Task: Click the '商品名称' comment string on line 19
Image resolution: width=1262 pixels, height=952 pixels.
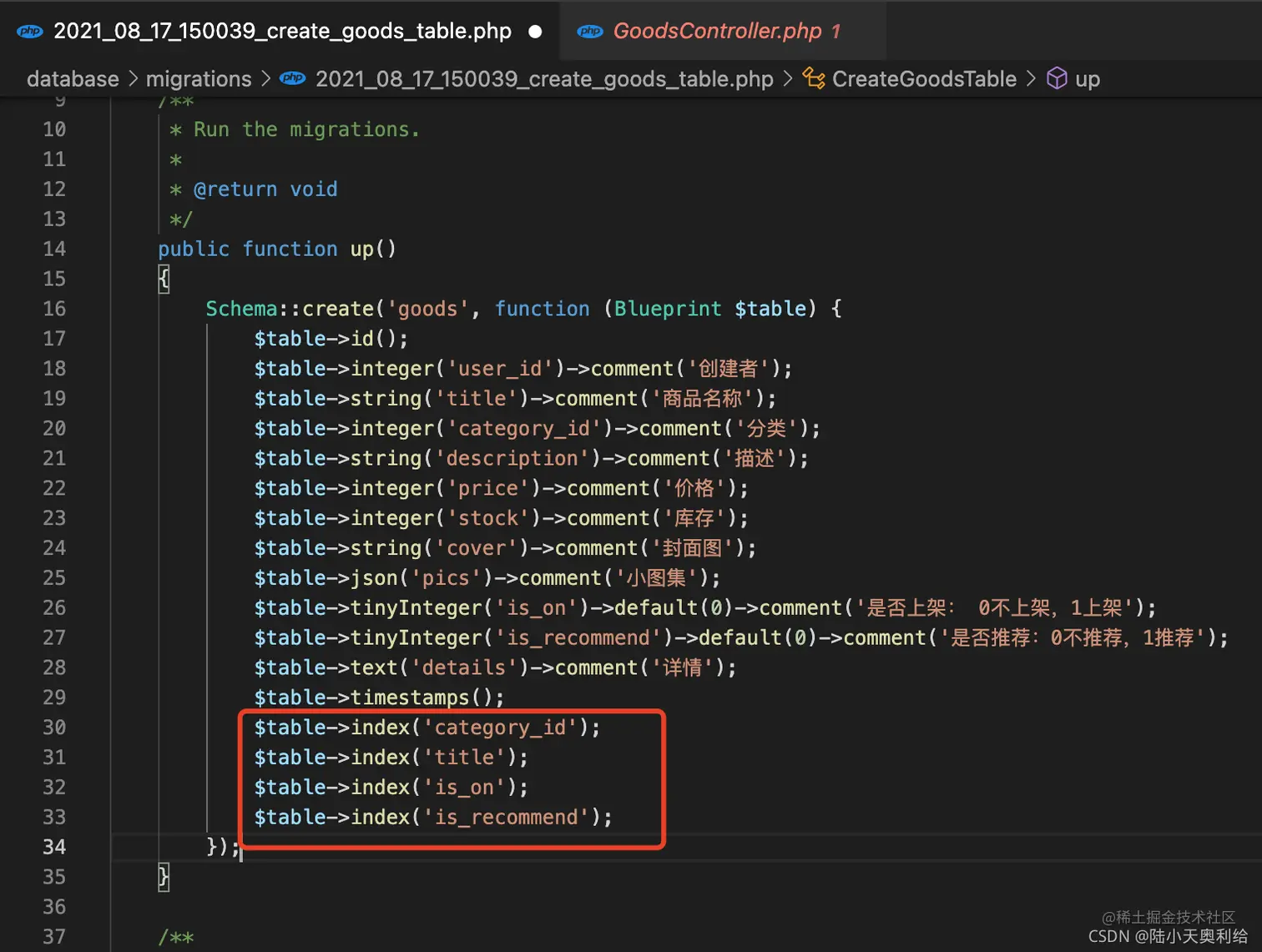Action: pyautogui.click(x=702, y=399)
